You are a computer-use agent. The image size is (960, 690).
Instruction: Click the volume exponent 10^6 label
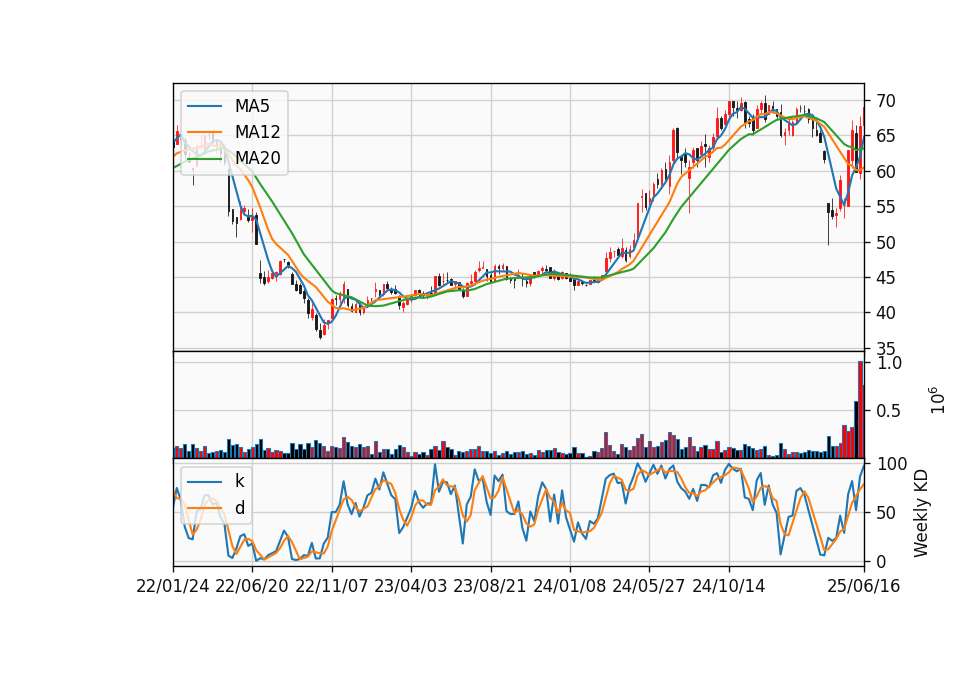pos(937,400)
